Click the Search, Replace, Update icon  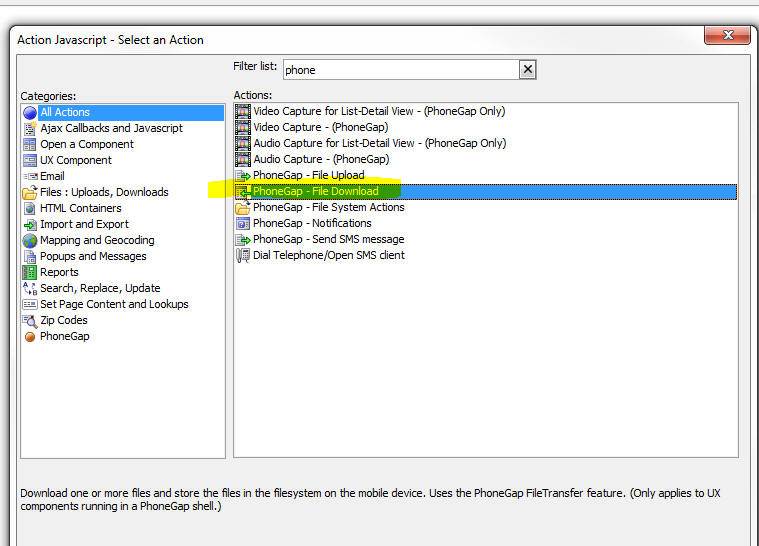pos(30,288)
